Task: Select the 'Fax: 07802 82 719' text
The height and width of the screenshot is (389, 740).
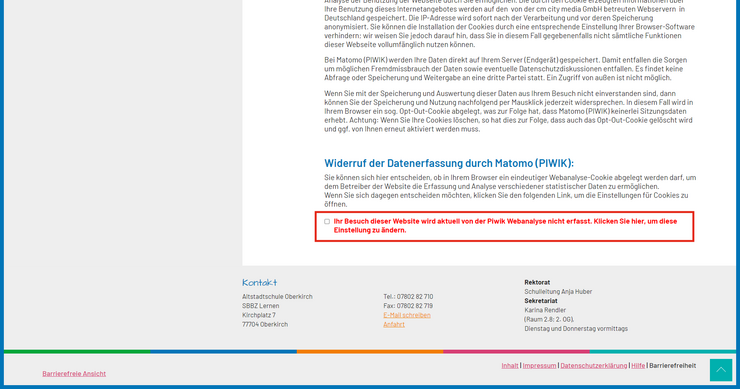Action: point(408,306)
